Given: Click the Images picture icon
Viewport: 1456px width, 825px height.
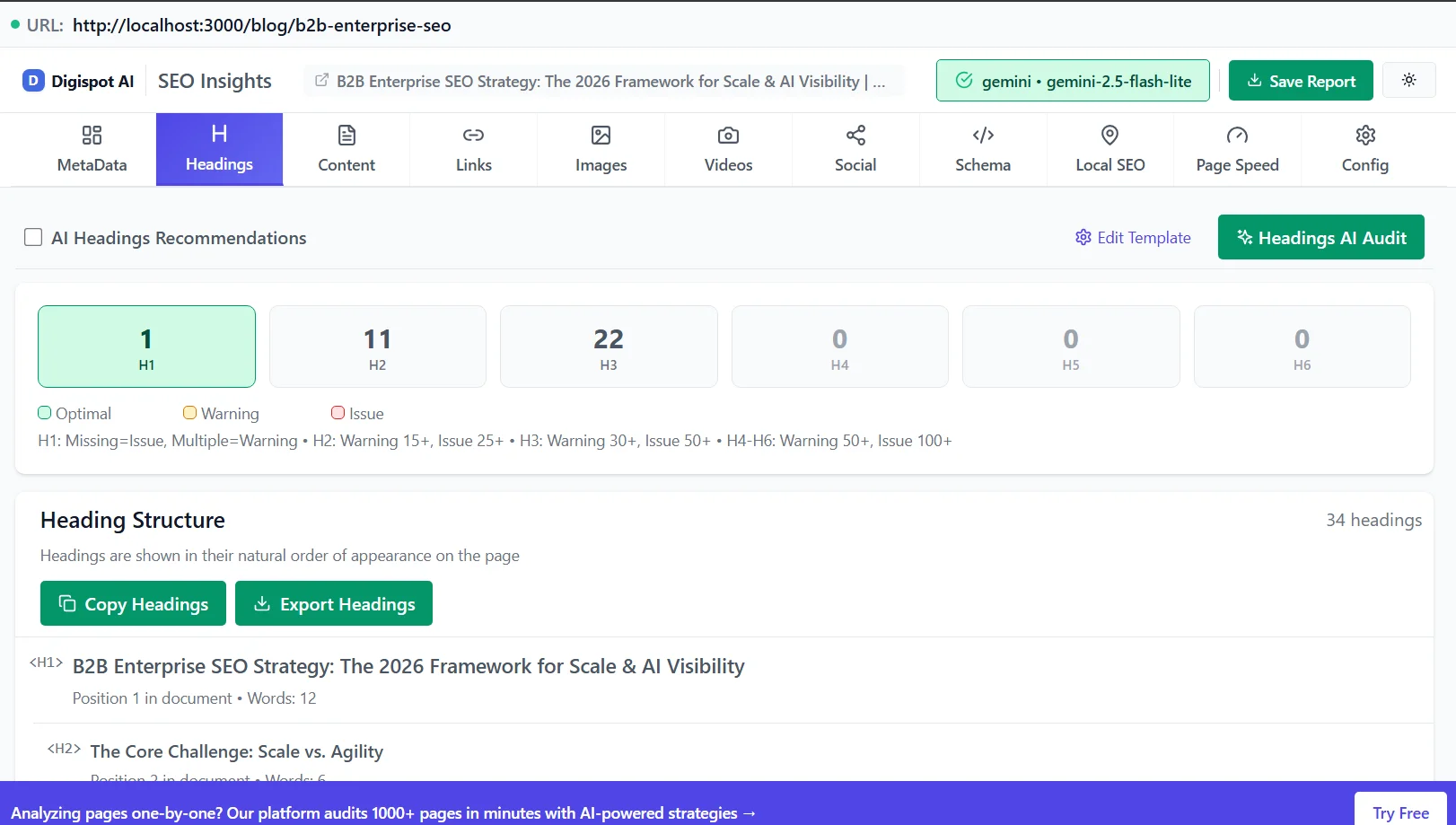Looking at the screenshot, I should [x=601, y=136].
